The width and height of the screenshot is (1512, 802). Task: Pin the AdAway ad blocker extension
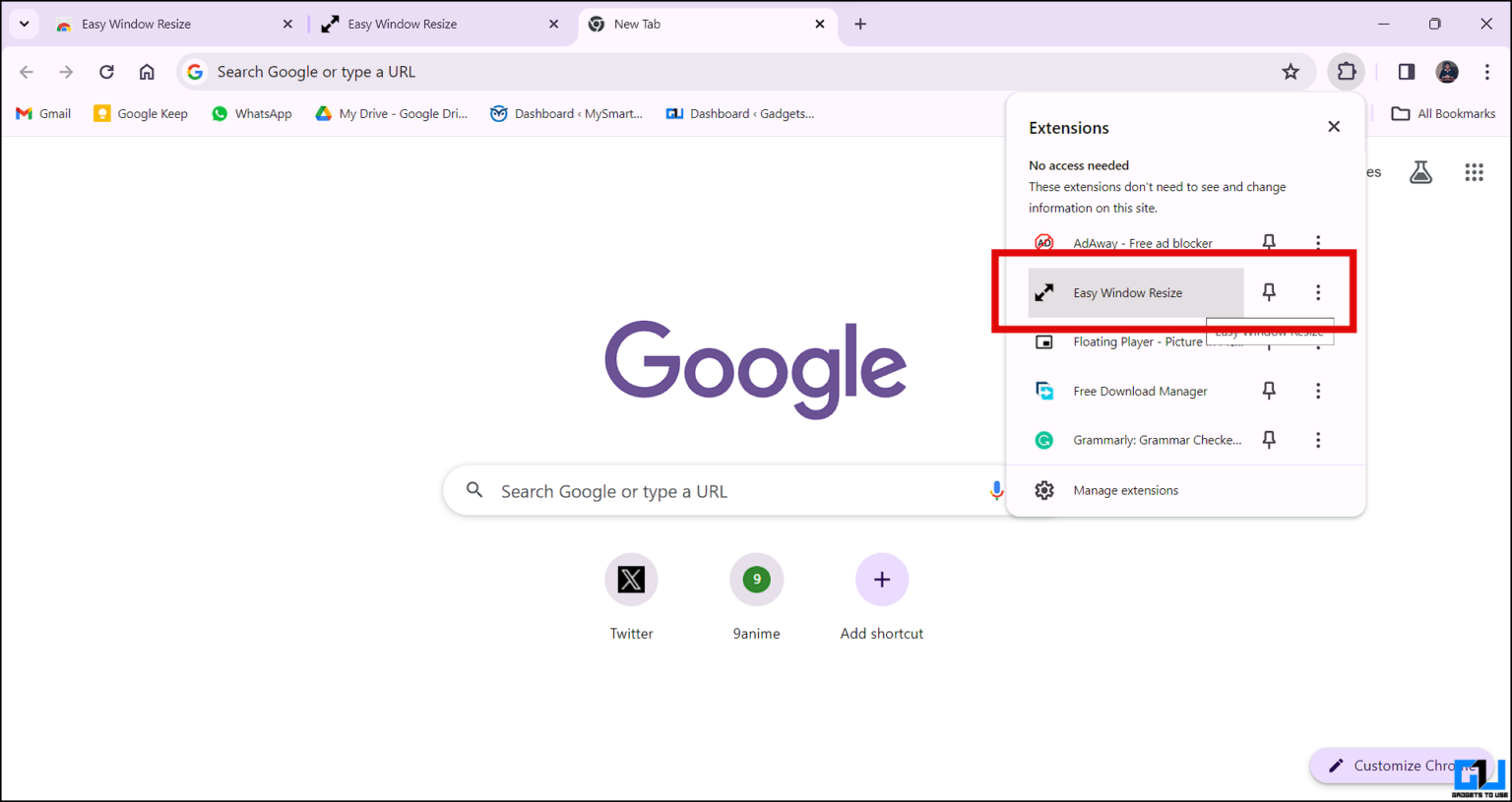pyautogui.click(x=1269, y=242)
